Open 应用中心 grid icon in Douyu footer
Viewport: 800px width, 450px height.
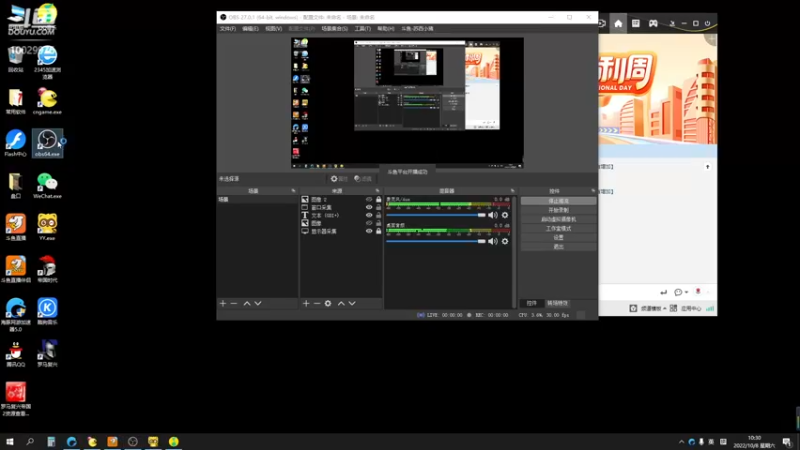[x=673, y=308]
